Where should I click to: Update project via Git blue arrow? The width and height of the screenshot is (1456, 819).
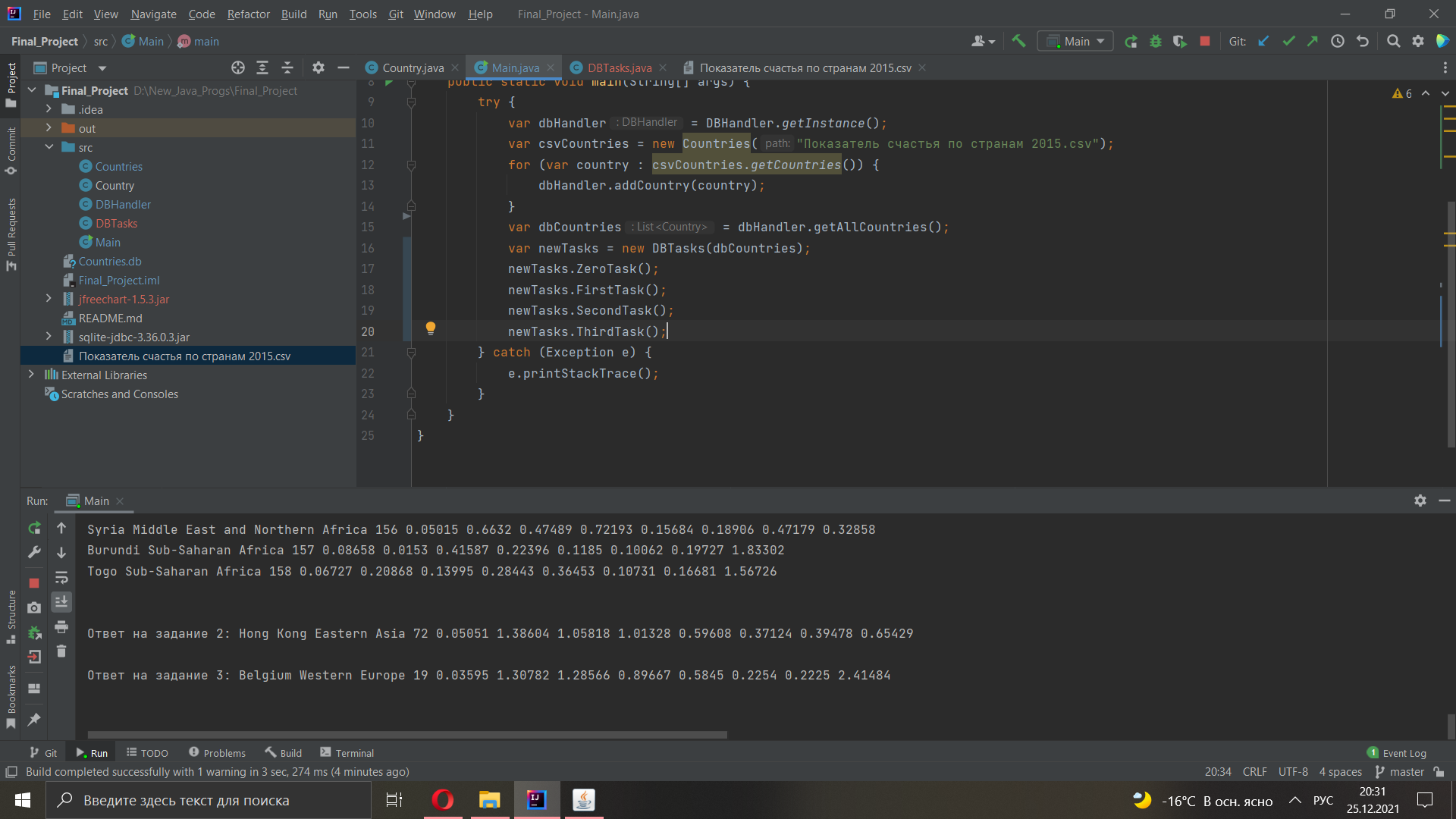[1263, 42]
